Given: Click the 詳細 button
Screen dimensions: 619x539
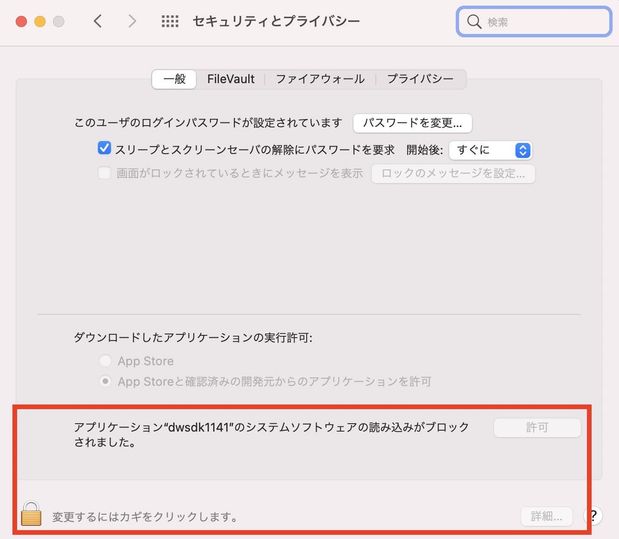Looking at the screenshot, I should [x=547, y=516].
